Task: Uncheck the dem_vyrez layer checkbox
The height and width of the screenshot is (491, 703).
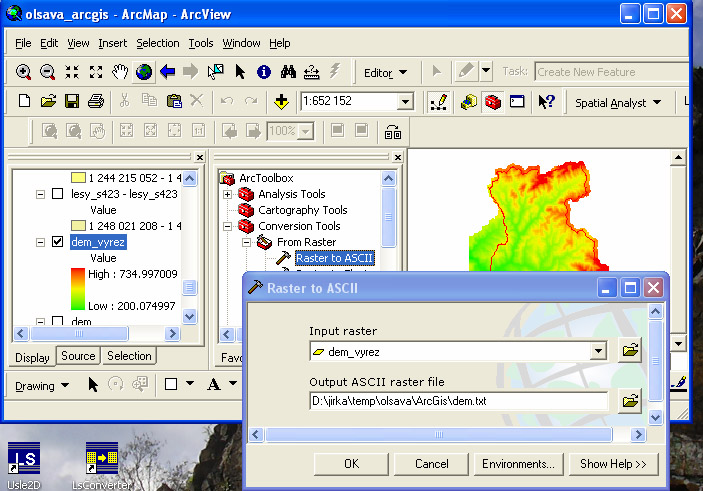Action: (57, 242)
